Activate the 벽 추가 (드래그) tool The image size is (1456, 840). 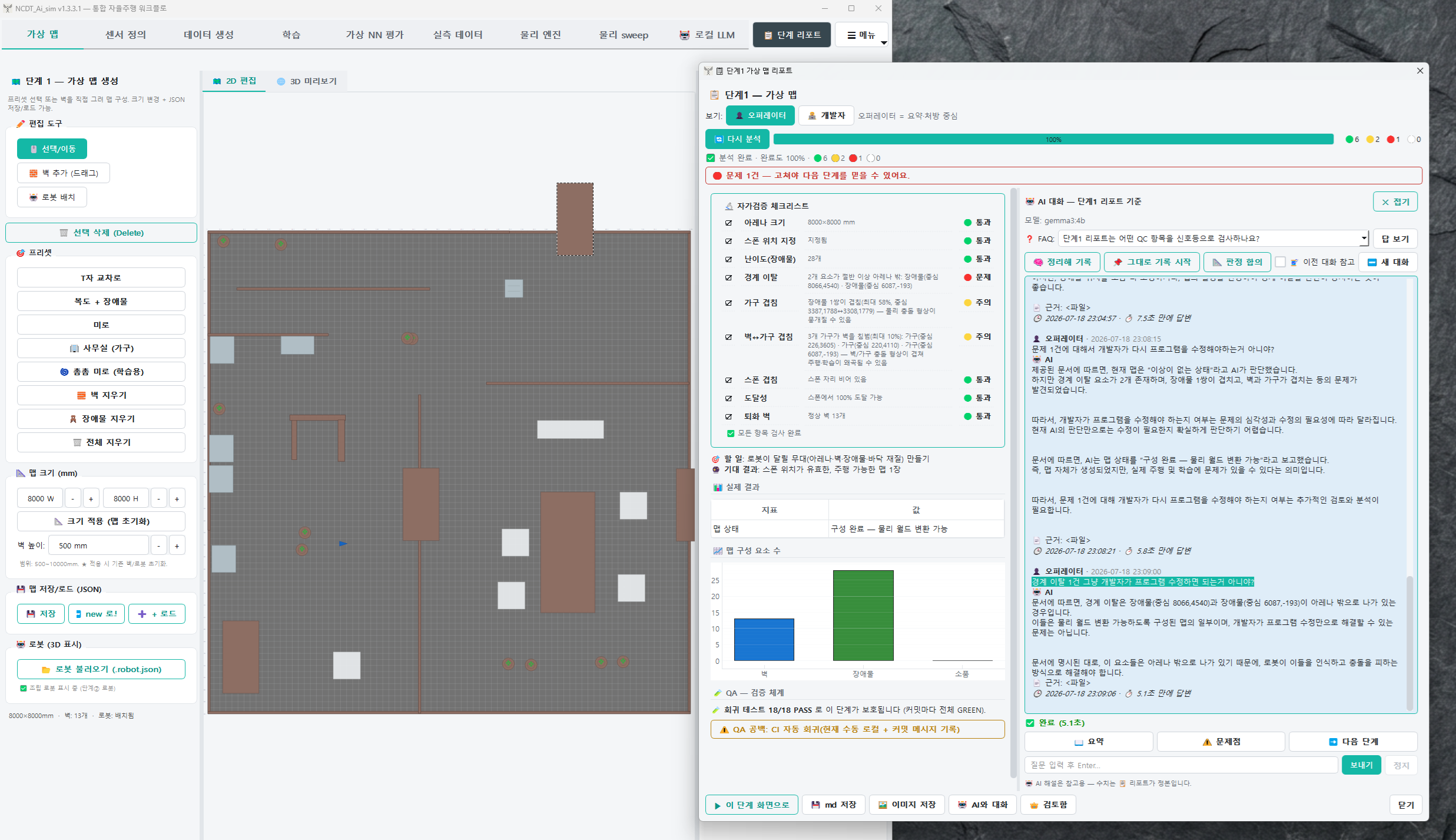point(64,173)
